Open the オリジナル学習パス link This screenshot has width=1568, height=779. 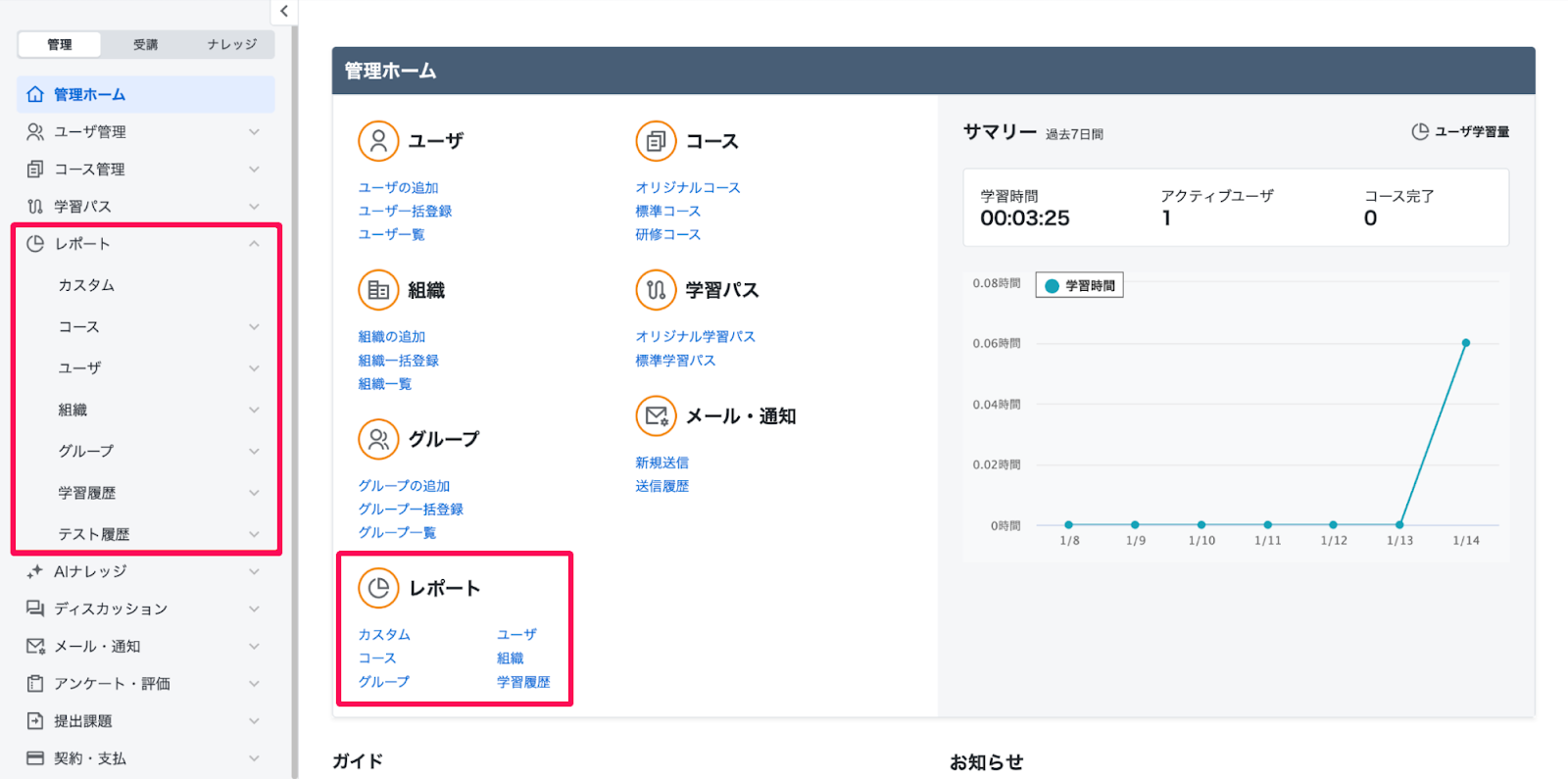(696, 336)
